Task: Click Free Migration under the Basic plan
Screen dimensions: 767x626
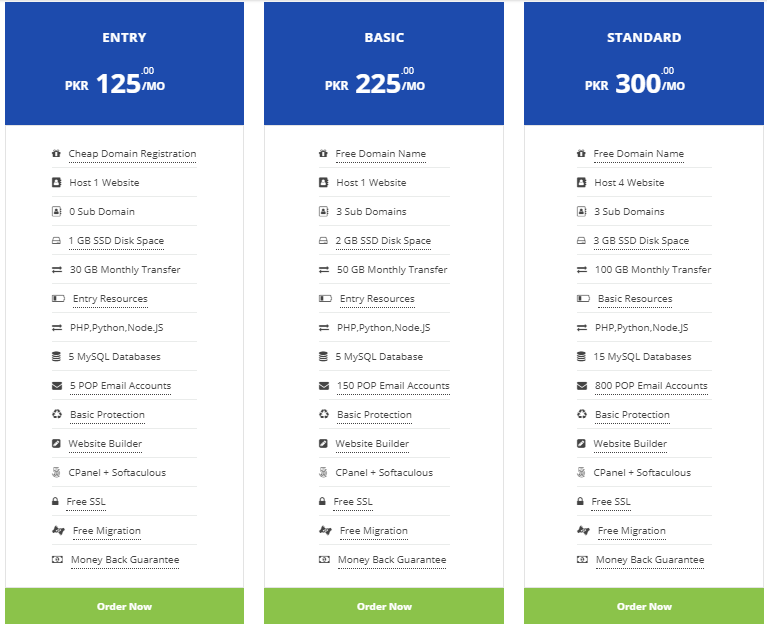Action: click(x=374, y=531)
